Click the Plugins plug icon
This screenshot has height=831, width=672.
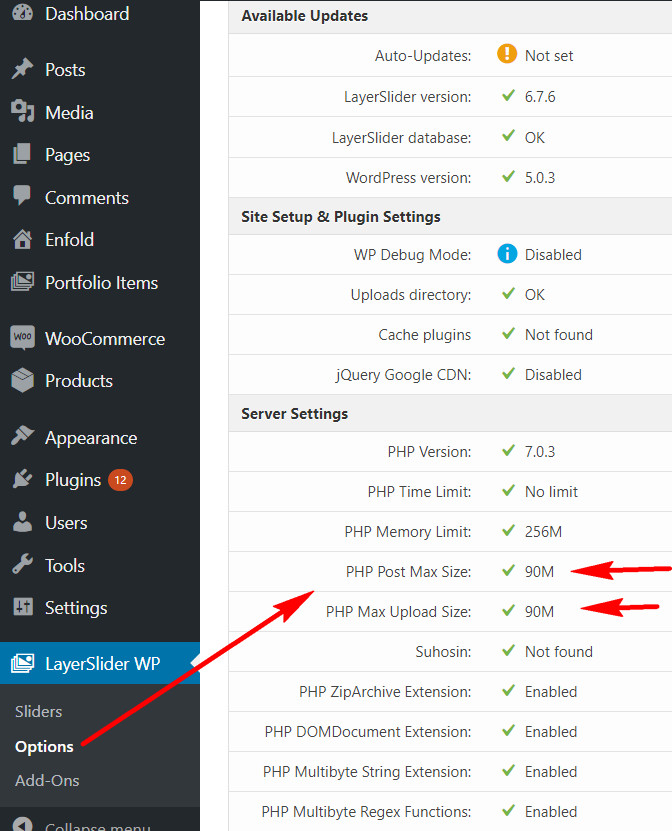pos(22,479)
